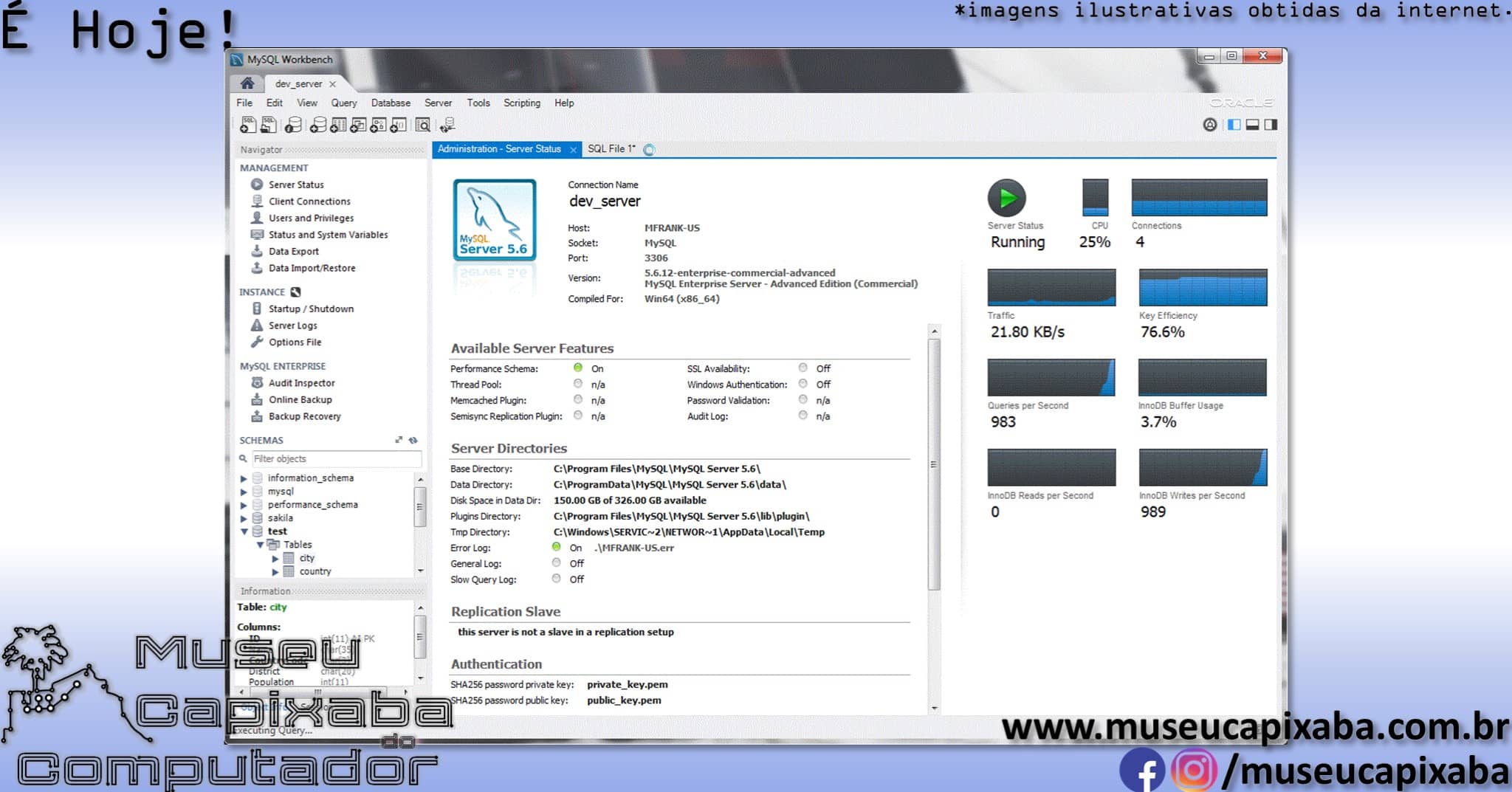Select the SSL Availability status indicator
The image size is (1512, 792).
point(803,367)
